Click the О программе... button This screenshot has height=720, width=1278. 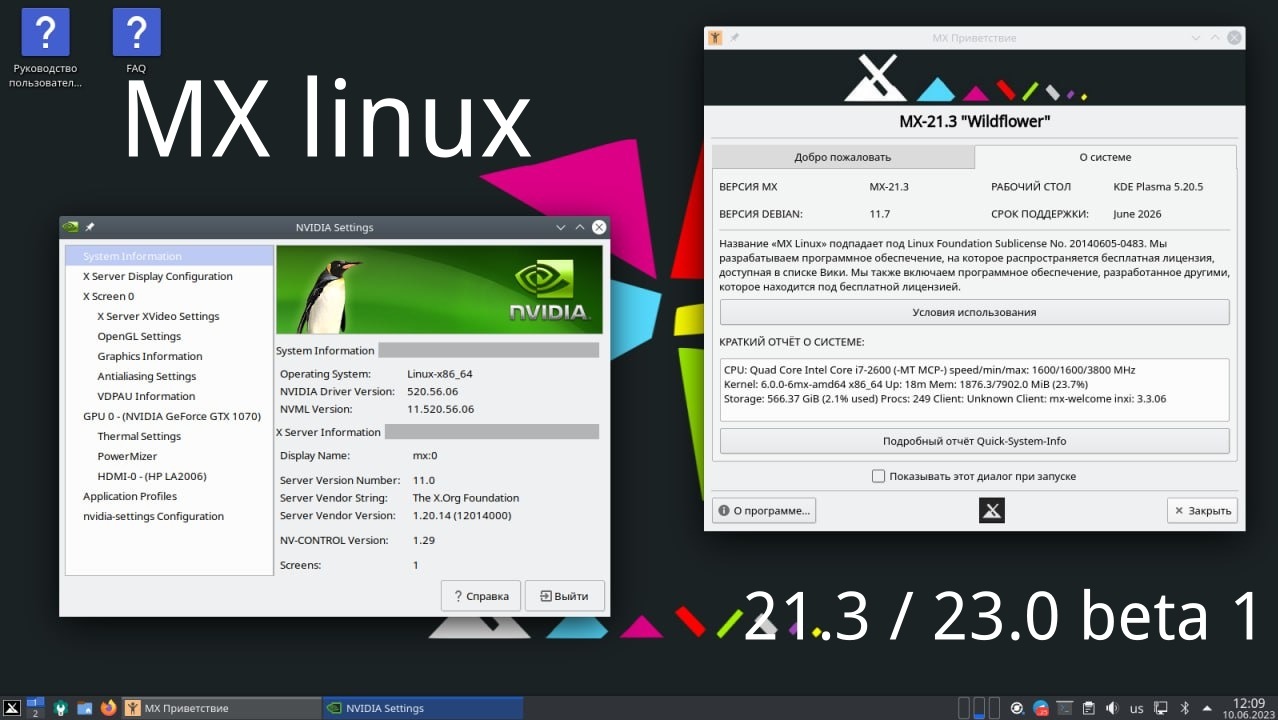coord(764,510)
